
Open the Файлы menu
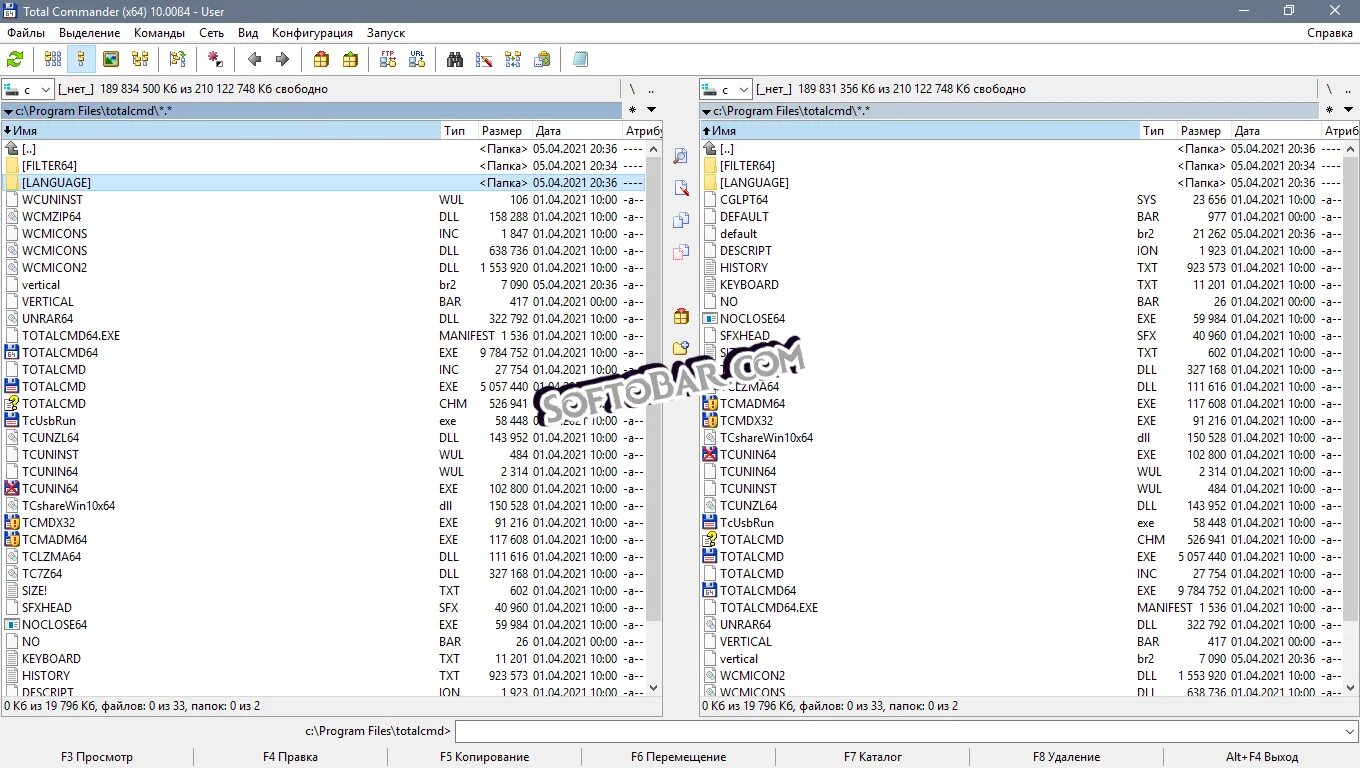[x=26, y=33]
